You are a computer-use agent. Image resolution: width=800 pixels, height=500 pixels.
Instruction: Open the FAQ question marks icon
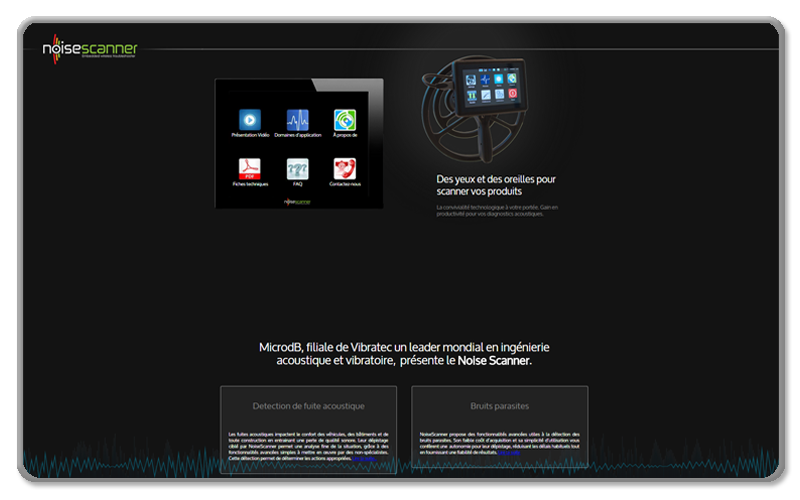[297, 169]
